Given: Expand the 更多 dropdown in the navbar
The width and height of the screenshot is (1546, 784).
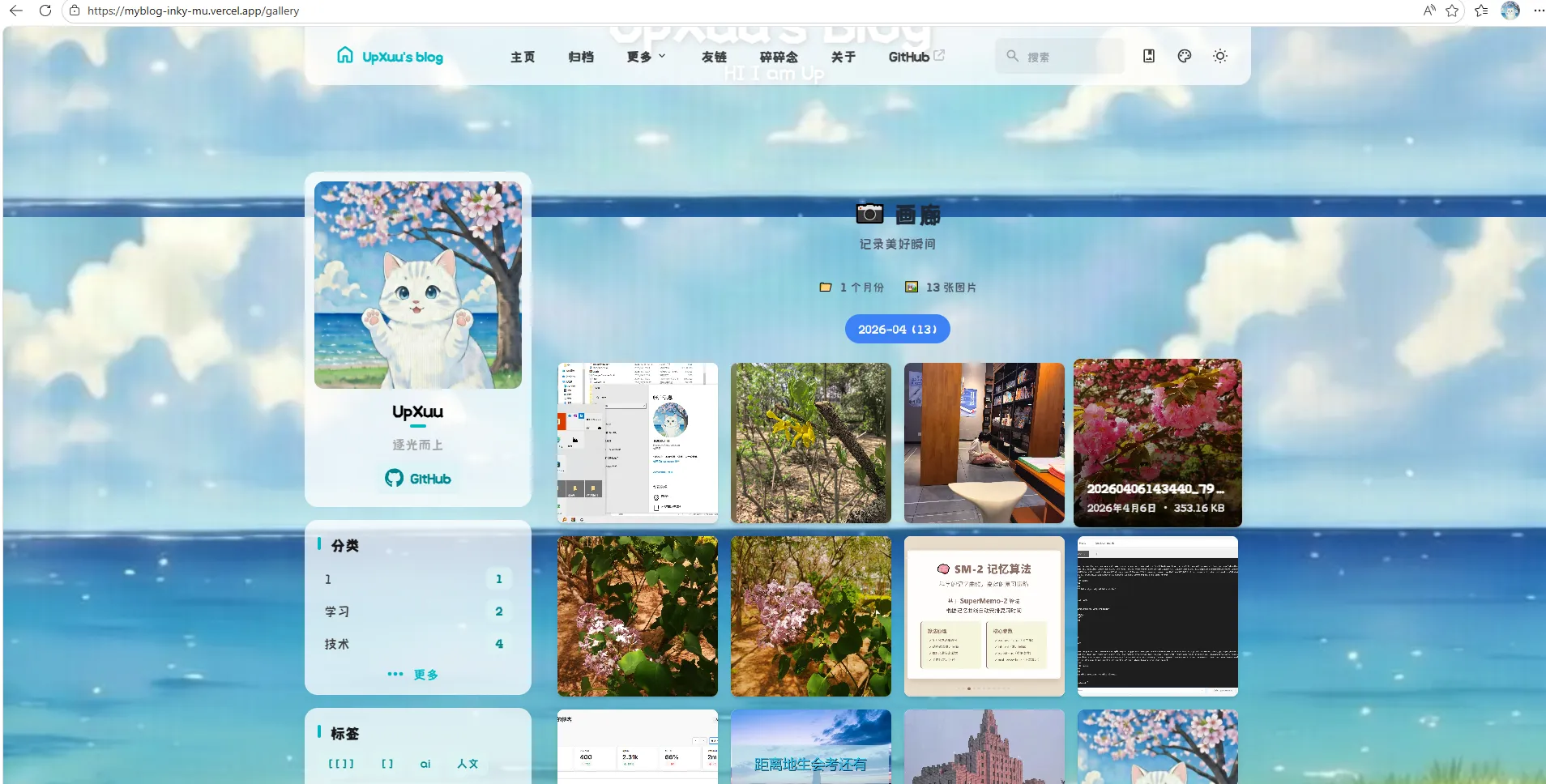Looking at the screenshot, I should click(x=646, y=57).
